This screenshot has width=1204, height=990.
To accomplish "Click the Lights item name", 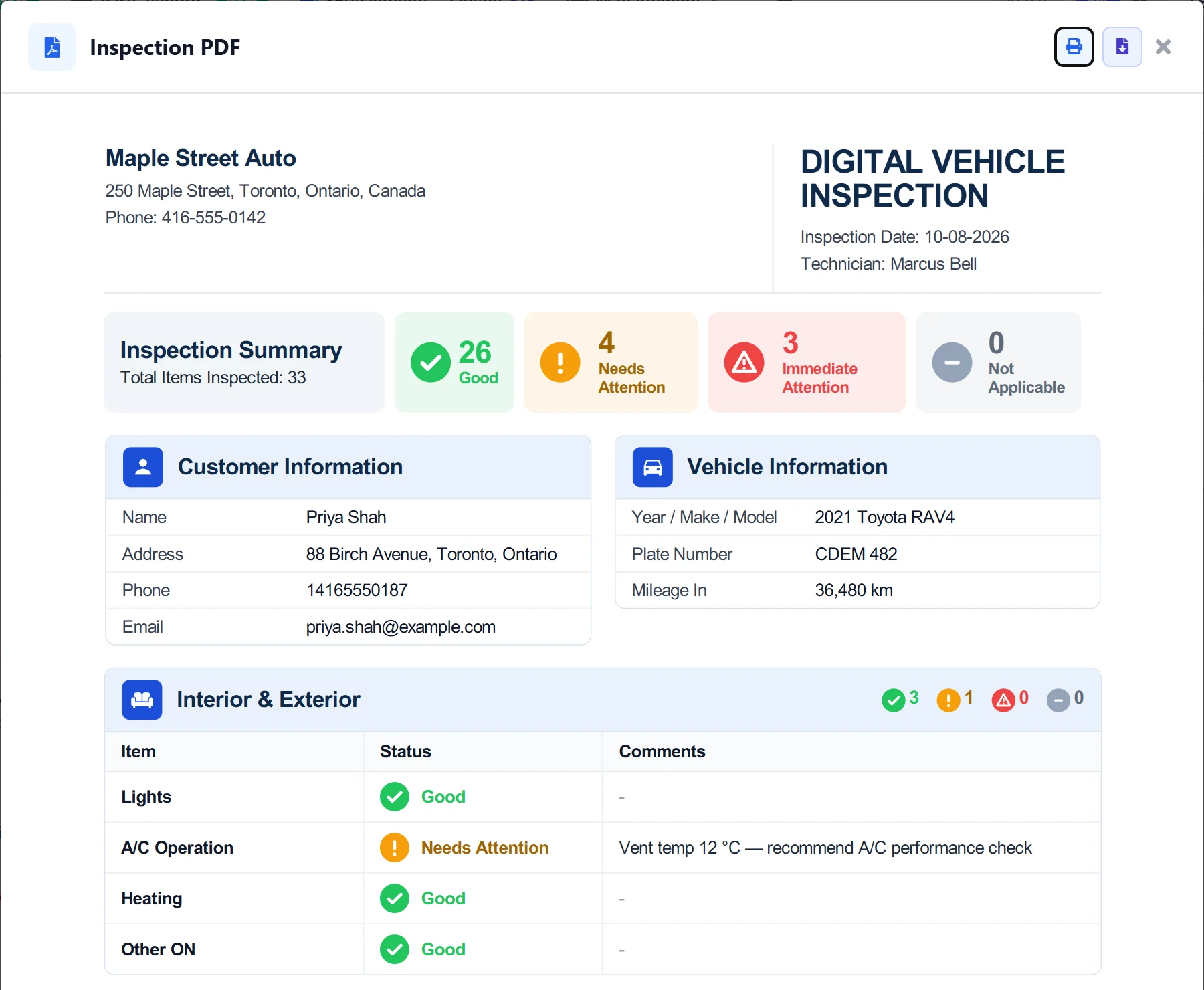I will pyautogui.click(x=146, y=797).
